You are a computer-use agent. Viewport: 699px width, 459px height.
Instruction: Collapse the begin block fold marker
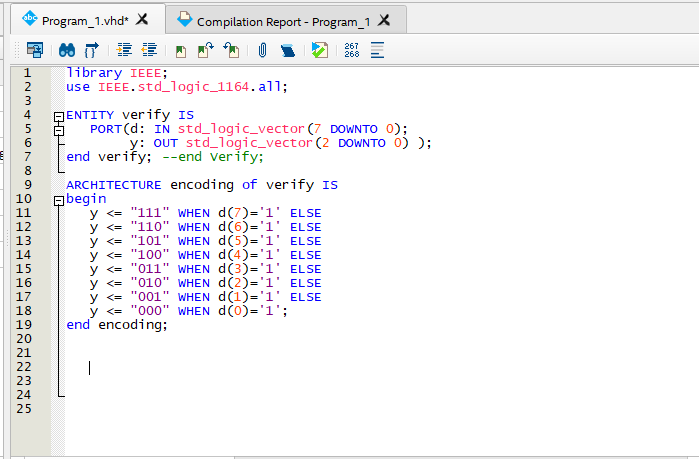[x=59, y=201]
